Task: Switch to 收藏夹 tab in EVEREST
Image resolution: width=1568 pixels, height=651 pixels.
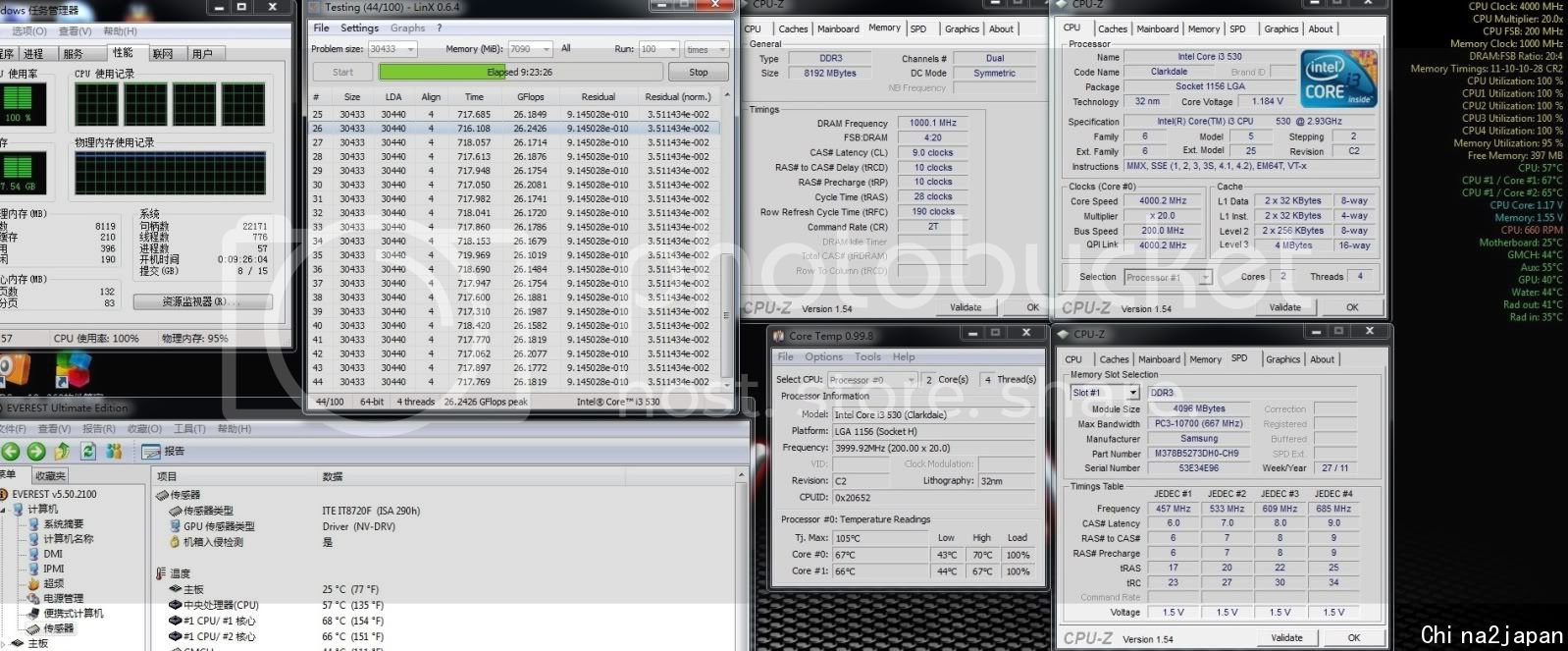Action: pyautogui.click(x=49, y=476)
